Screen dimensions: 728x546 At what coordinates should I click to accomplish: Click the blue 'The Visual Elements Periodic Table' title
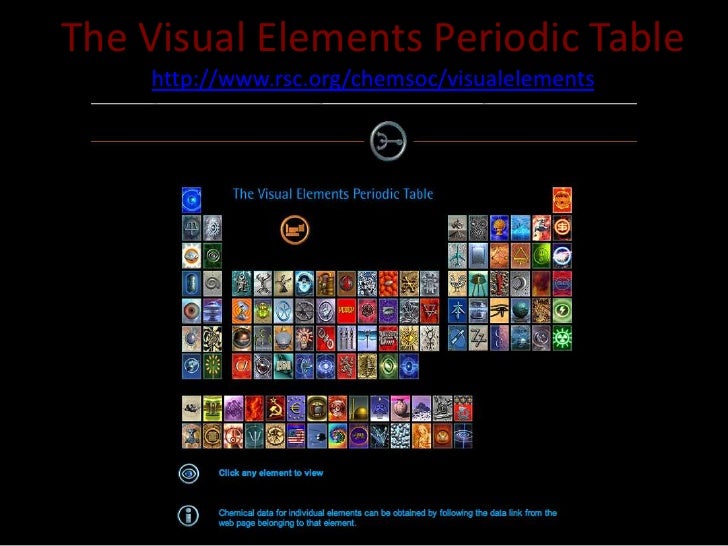(x=333, y=194)
